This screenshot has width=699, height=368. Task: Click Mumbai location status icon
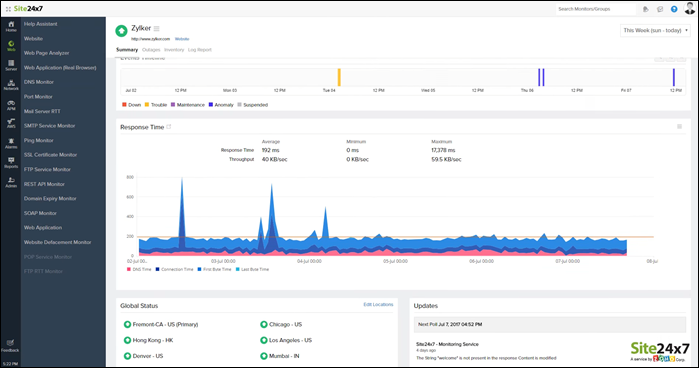coord(263,356)
